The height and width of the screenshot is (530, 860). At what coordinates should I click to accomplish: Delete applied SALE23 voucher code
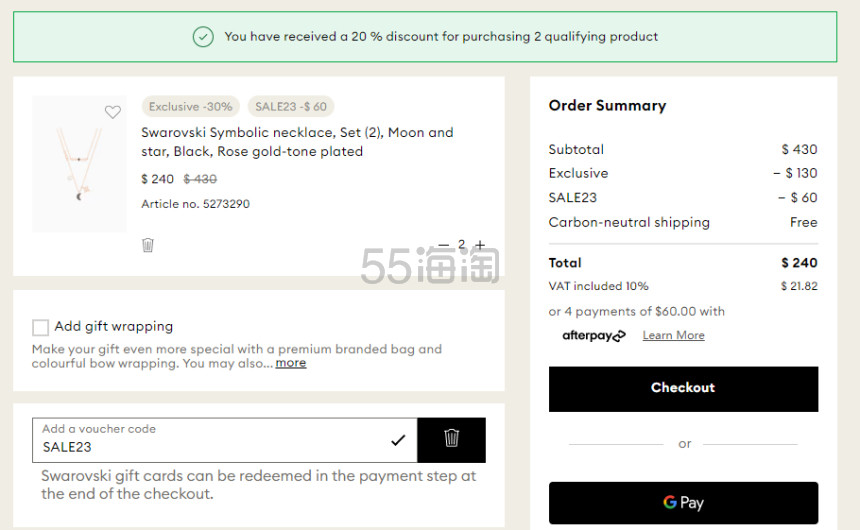[x=451, y=440]
